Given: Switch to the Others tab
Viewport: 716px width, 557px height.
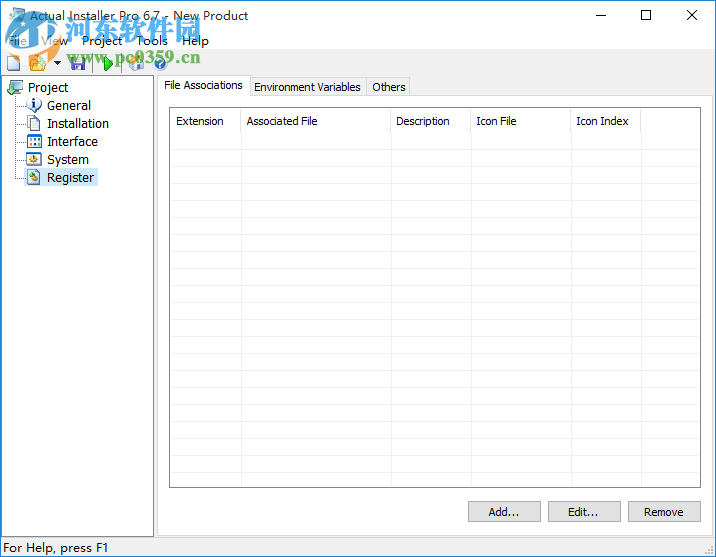Looking at the screenshot, I should [x=389, y=87].
